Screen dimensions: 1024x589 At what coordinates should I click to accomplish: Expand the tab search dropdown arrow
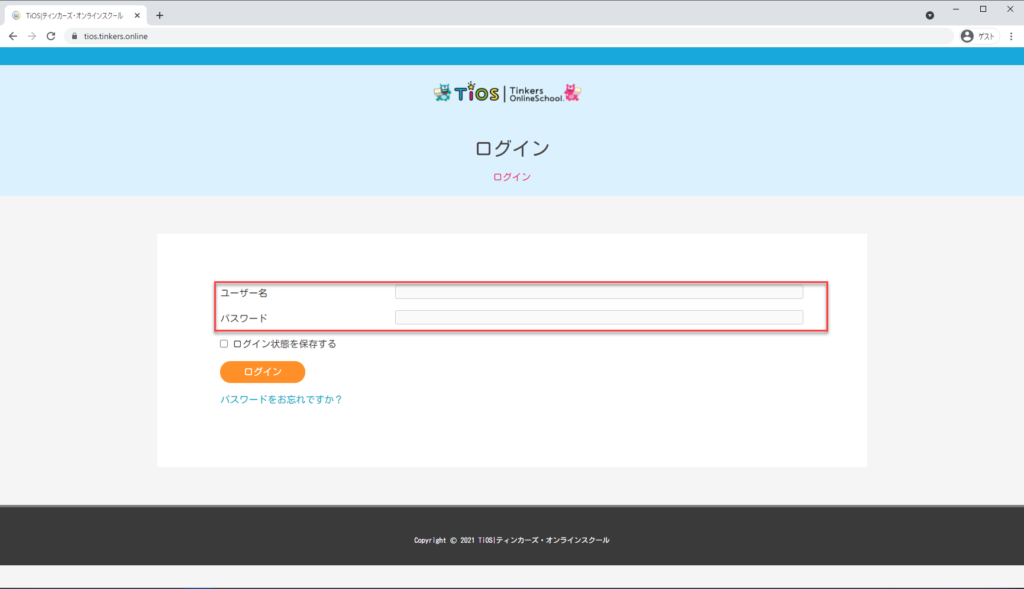click(930, 15)
